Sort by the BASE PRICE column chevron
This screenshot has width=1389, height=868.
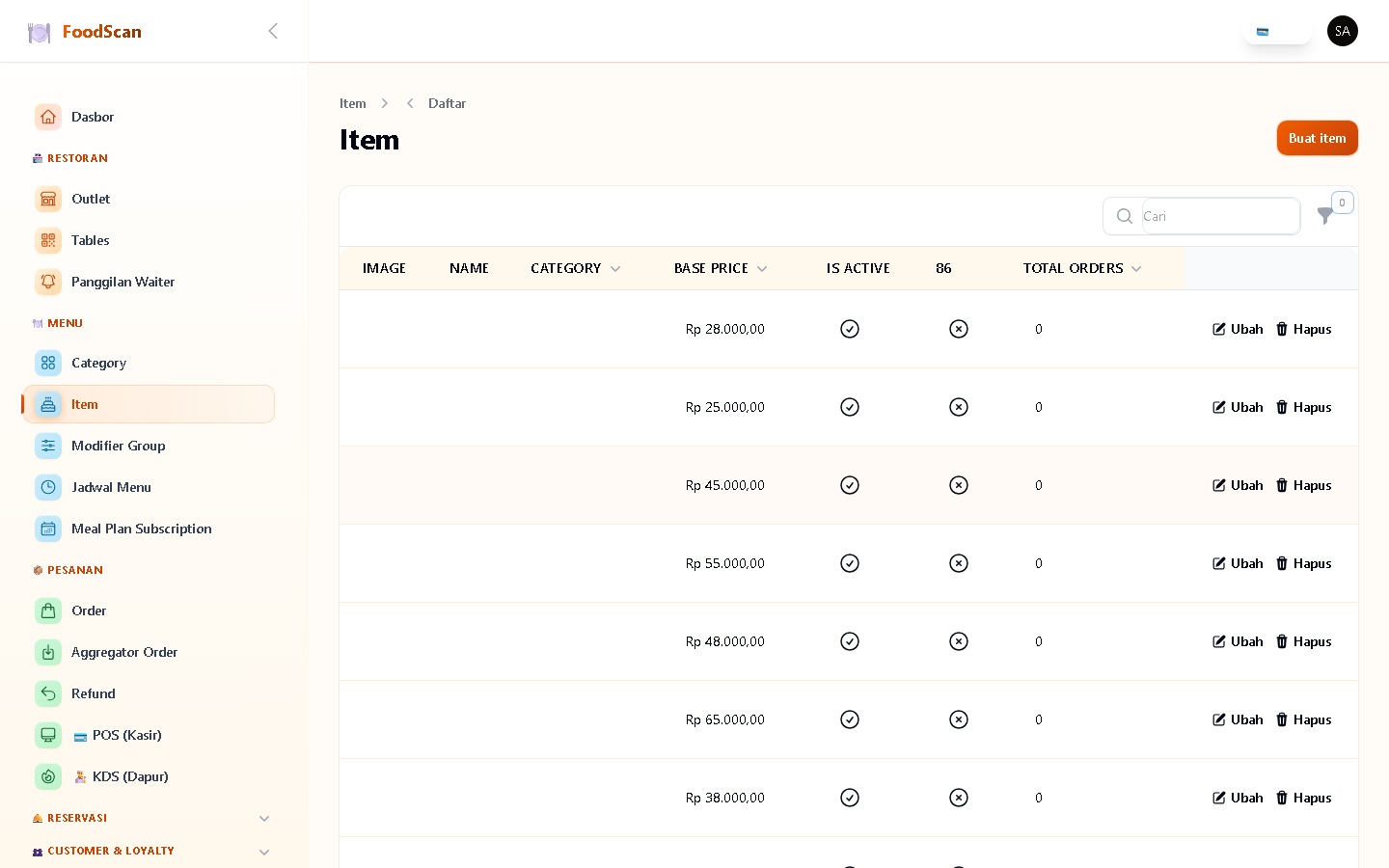(762, 269)
